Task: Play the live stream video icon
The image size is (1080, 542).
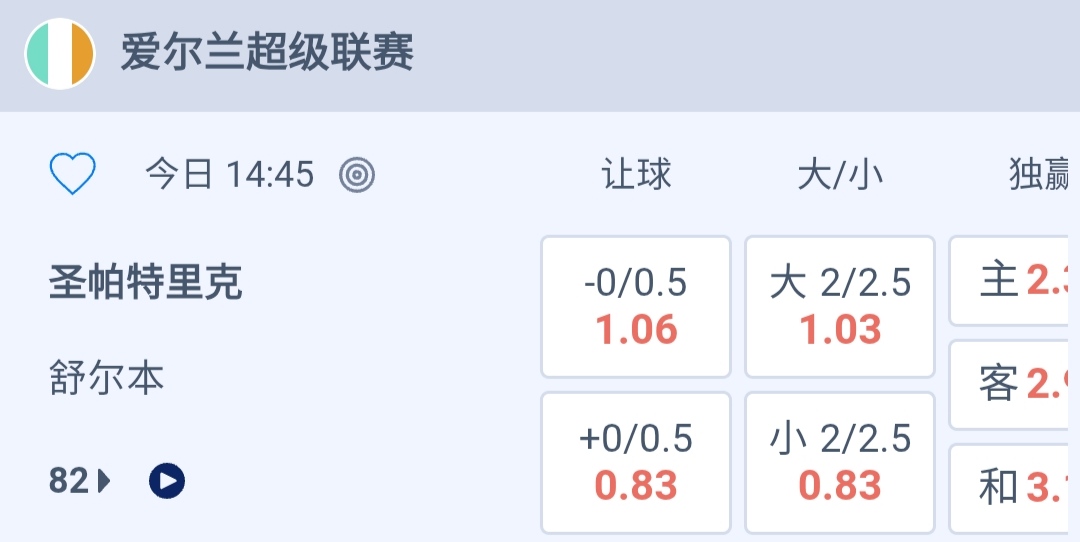Action: tap(167, 481)
